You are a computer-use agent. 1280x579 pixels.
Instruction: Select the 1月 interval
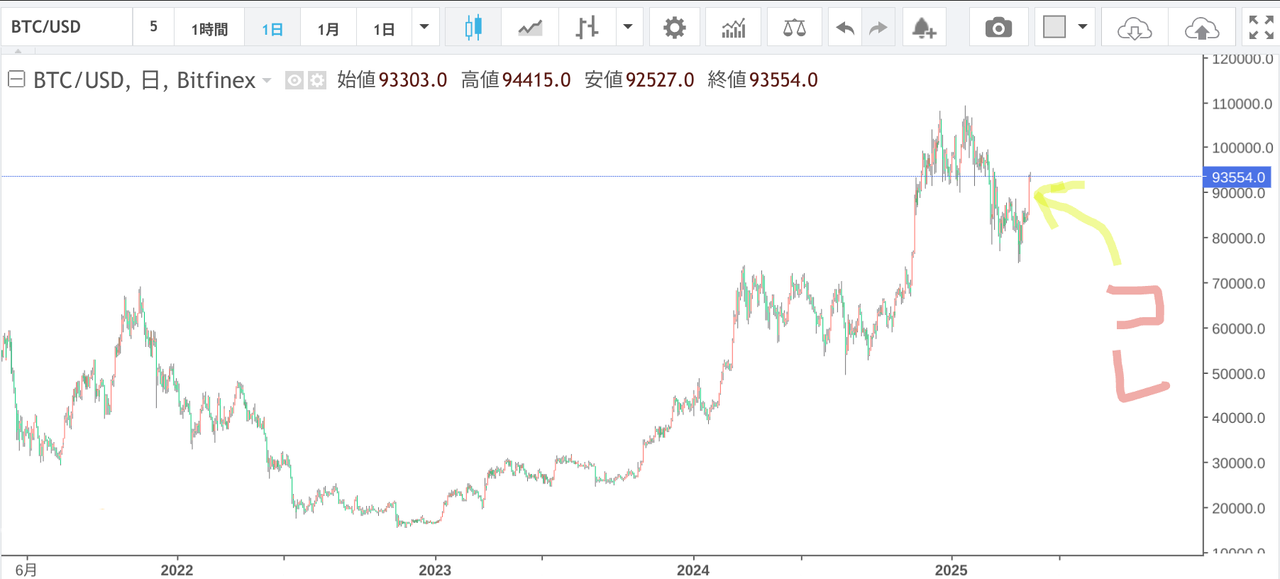(x=328, y=29)
